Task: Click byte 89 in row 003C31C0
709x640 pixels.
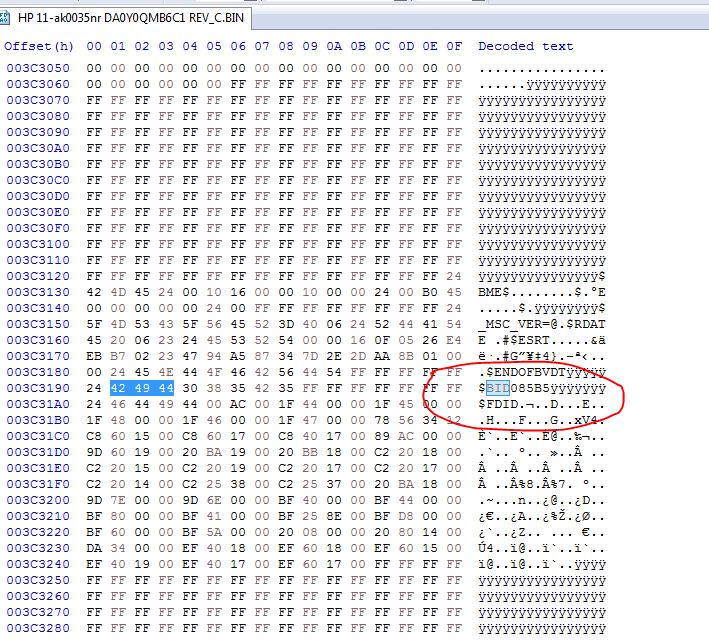Action: 382,436
